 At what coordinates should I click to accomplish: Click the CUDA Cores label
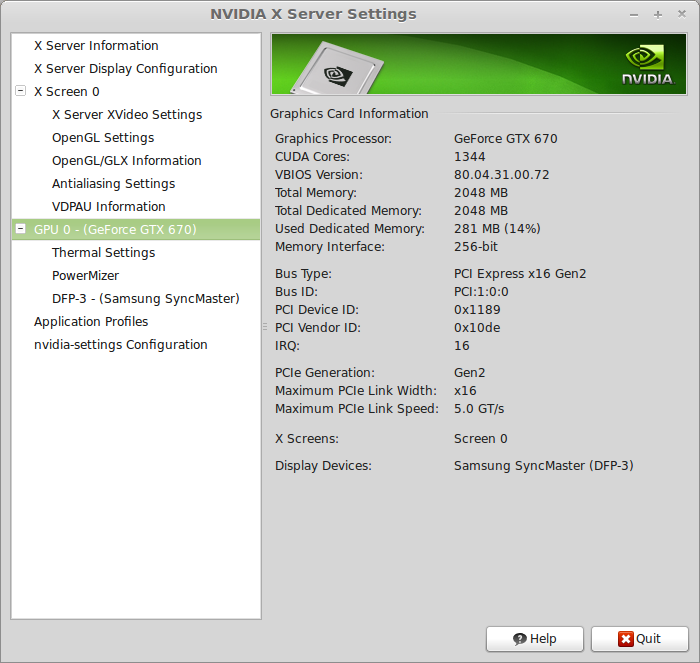(312, 157)
